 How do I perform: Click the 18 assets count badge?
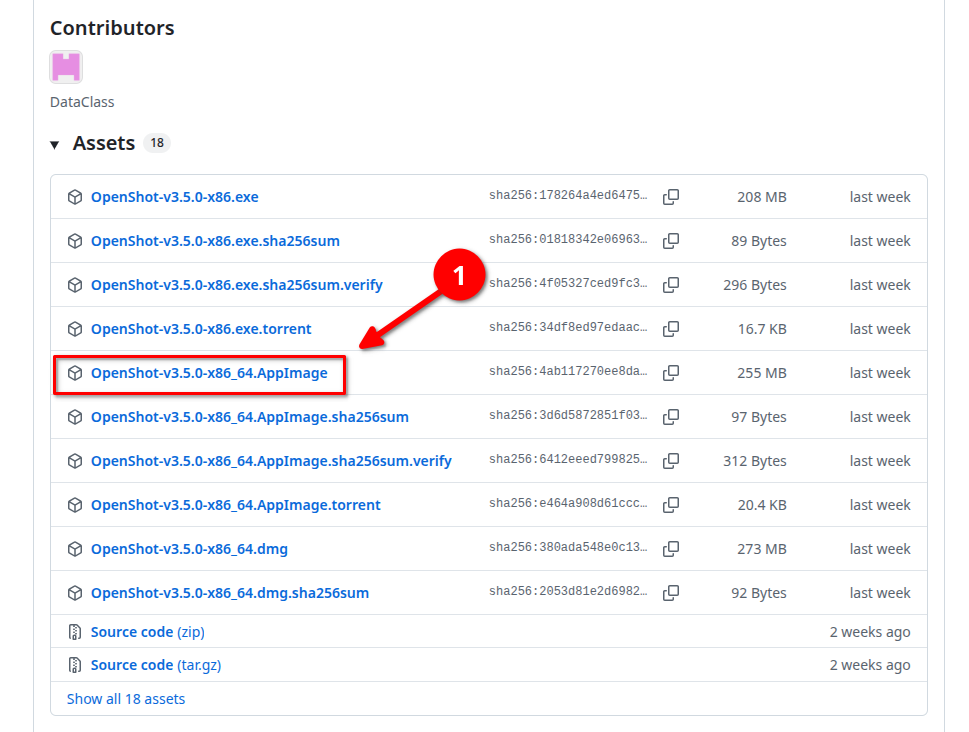[157, 143]
